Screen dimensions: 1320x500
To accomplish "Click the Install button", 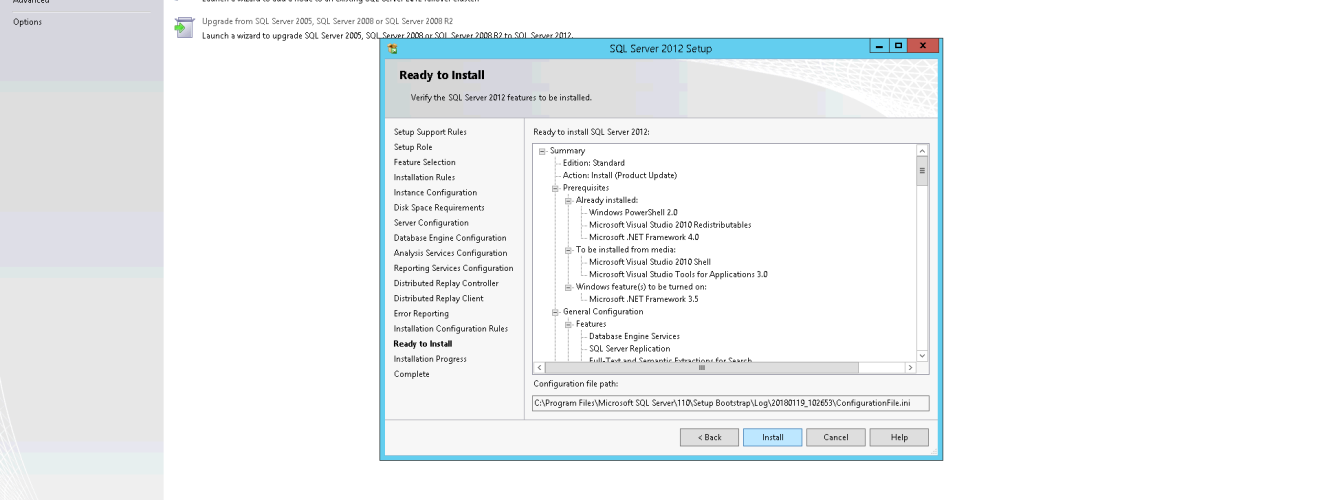I will click(772, 438).
